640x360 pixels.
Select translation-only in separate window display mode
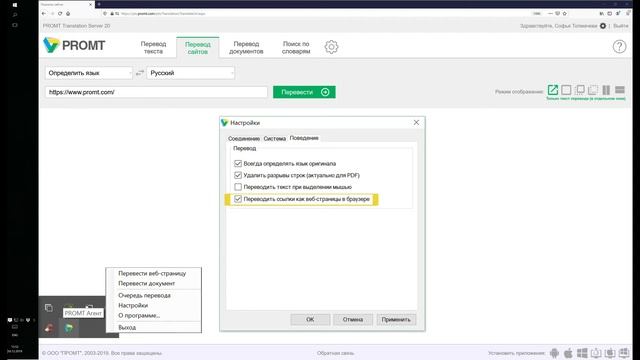[x=553, y=90]
